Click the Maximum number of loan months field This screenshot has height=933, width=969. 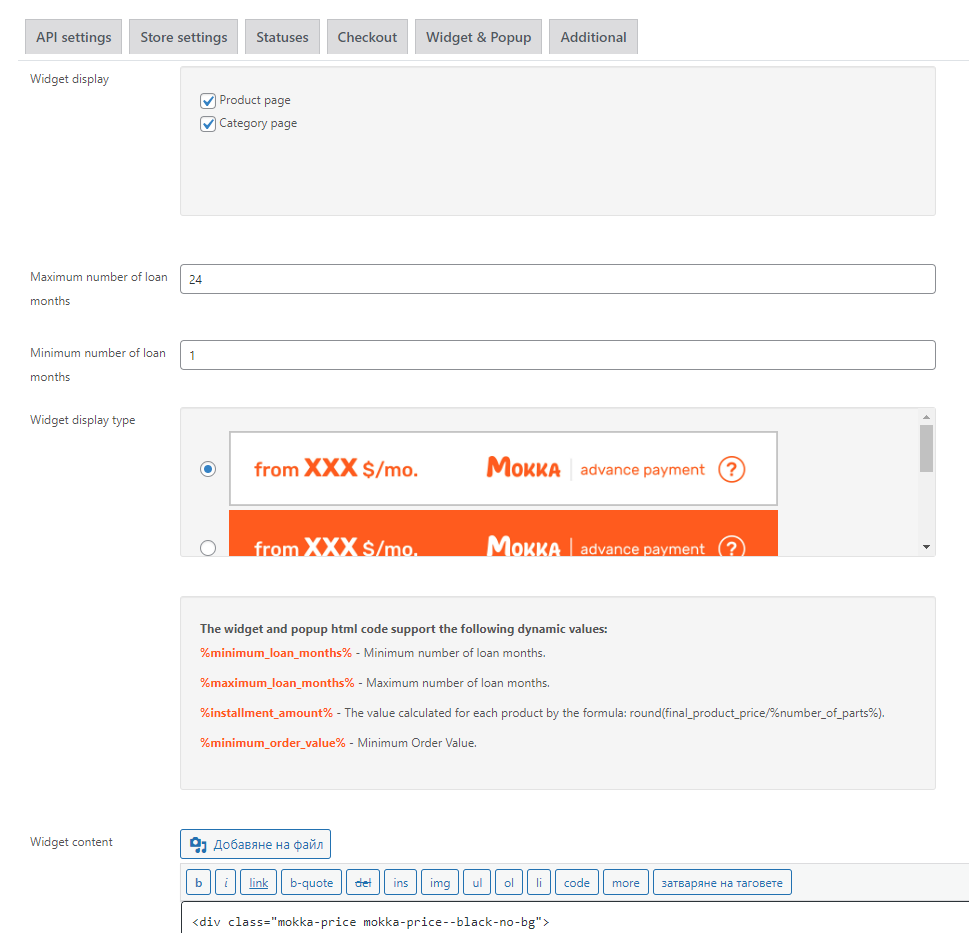click(x=557, y=279)
